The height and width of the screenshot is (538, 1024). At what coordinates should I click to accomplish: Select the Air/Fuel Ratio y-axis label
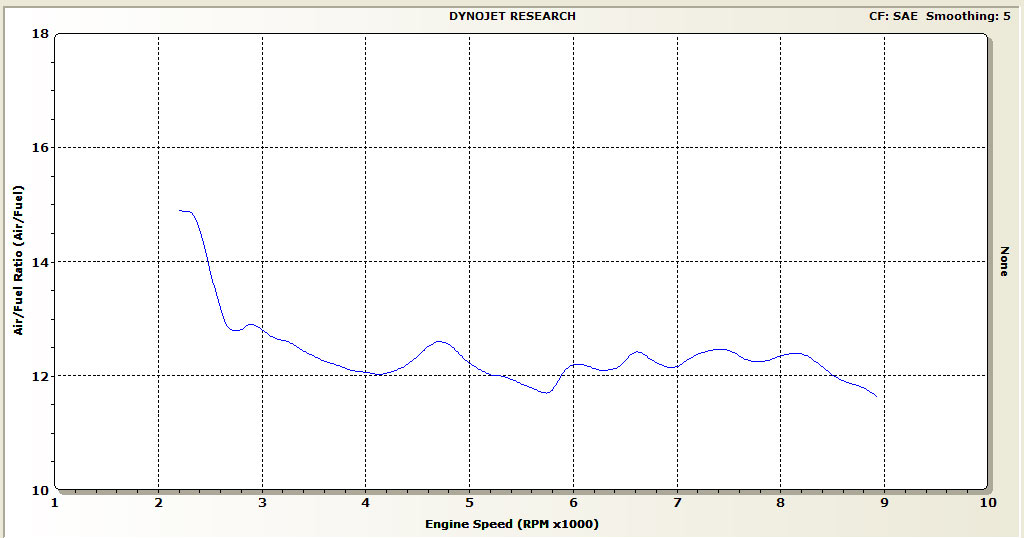(19, 261)
